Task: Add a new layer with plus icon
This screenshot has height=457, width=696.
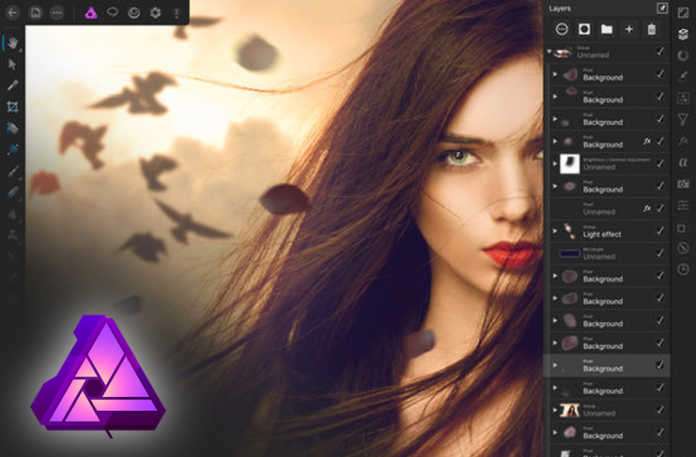Action: 629,29
